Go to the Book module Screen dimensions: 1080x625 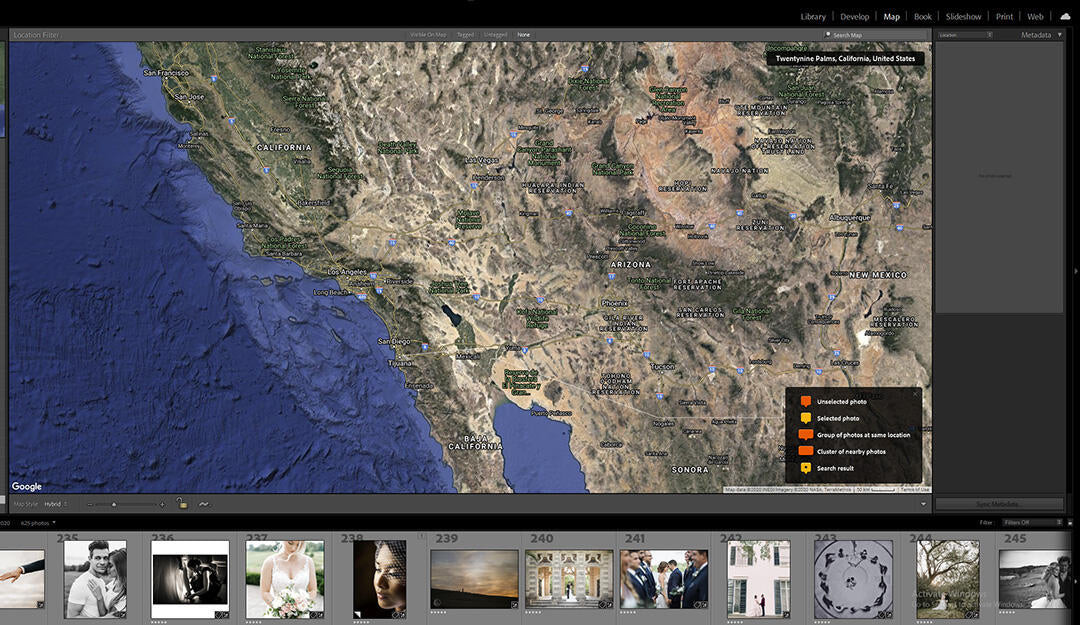coord(922,17)
